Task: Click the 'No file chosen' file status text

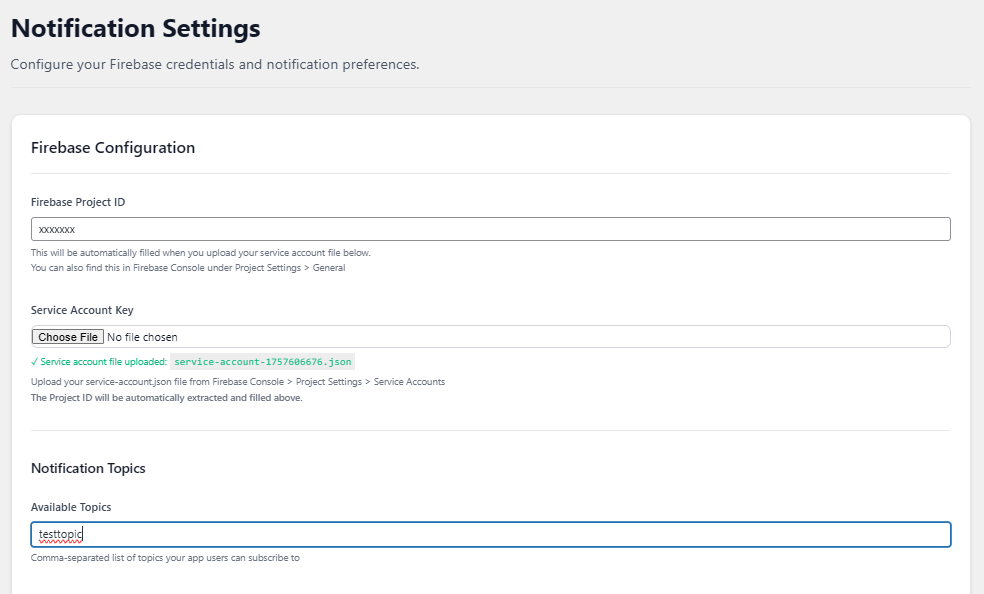Action: pos(142,337)
